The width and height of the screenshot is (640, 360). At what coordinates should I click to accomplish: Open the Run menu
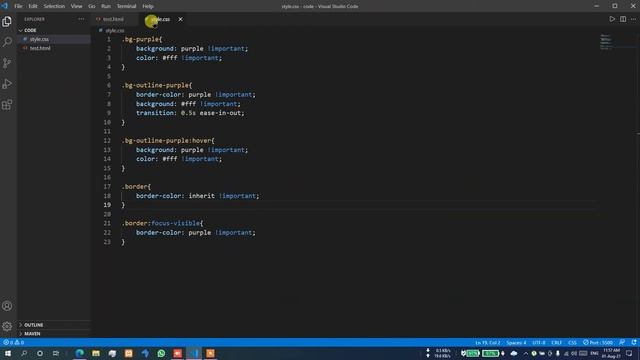(106, 6)
